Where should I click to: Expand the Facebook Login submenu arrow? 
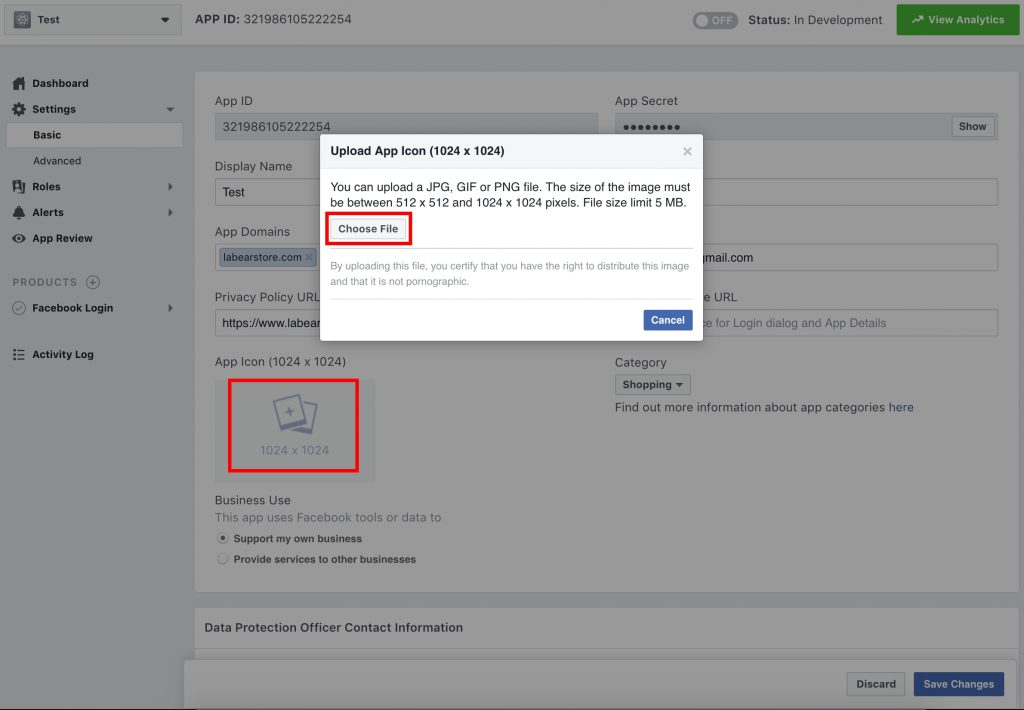[x=170, y=308]
